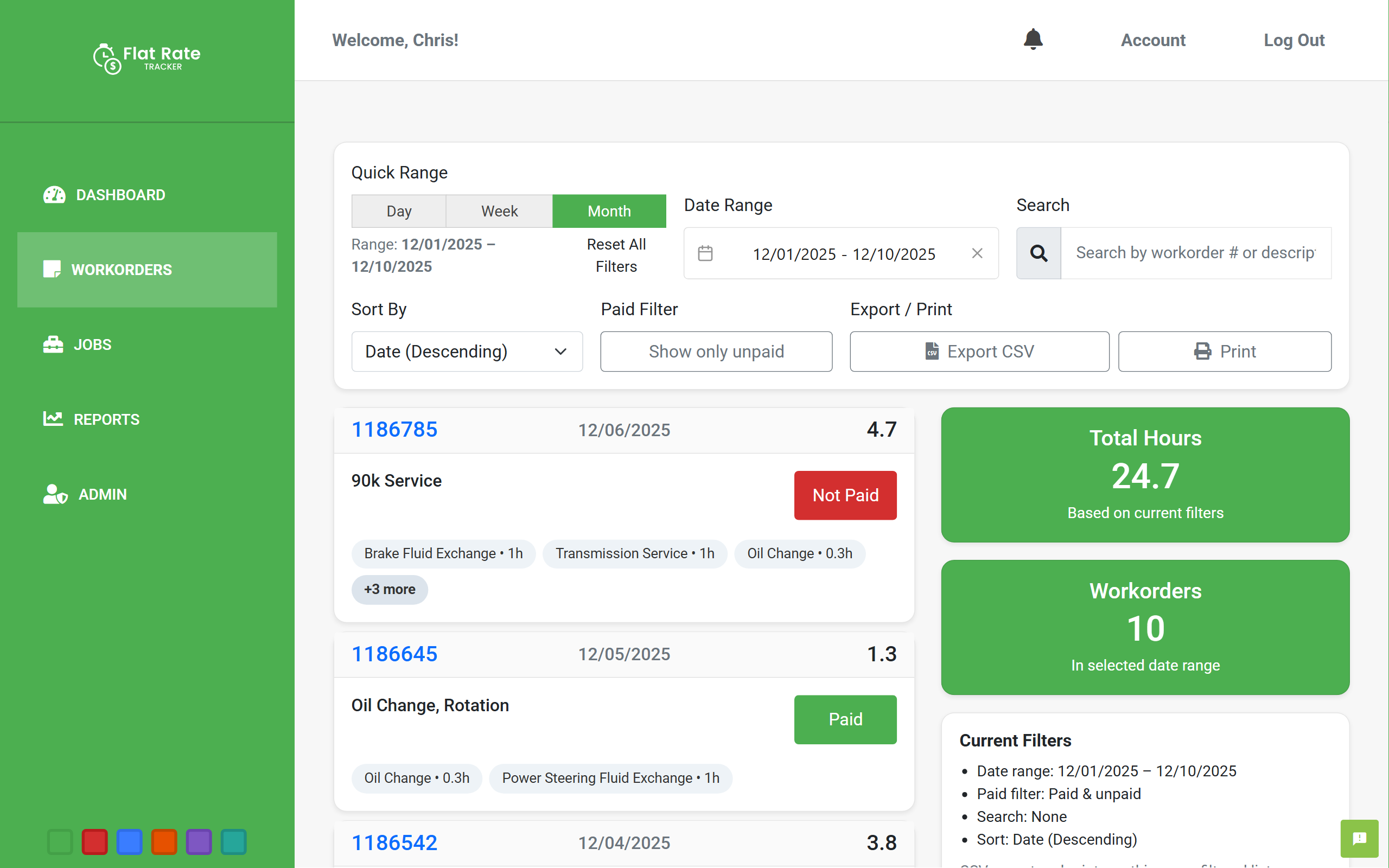Select the green theme swatch

[x=60, y=841]
